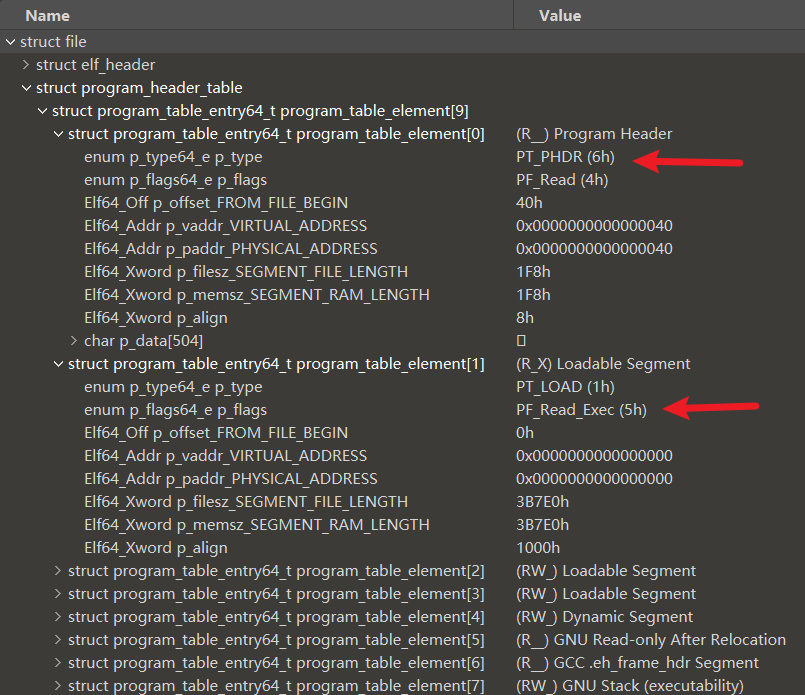Screen dimensions: 805x695
Task: Click the PF_Read (4h) flags value
Action: pyautogui.click(x=562, y=180)
